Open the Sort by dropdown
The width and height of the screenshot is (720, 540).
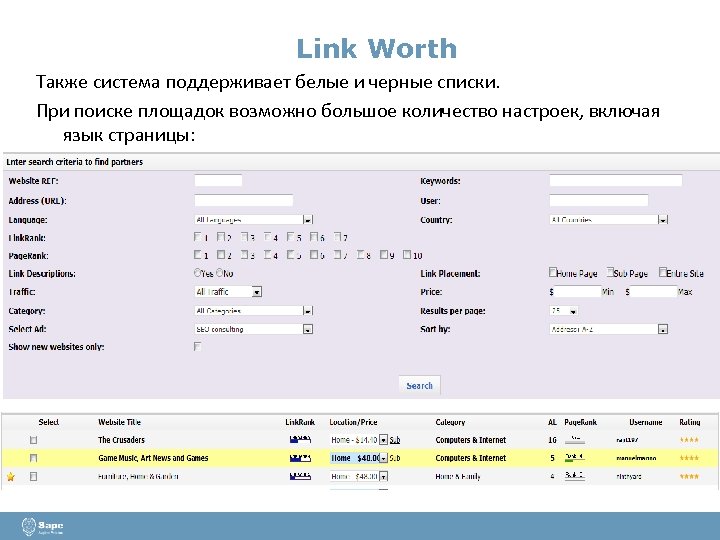pos(608,329)
